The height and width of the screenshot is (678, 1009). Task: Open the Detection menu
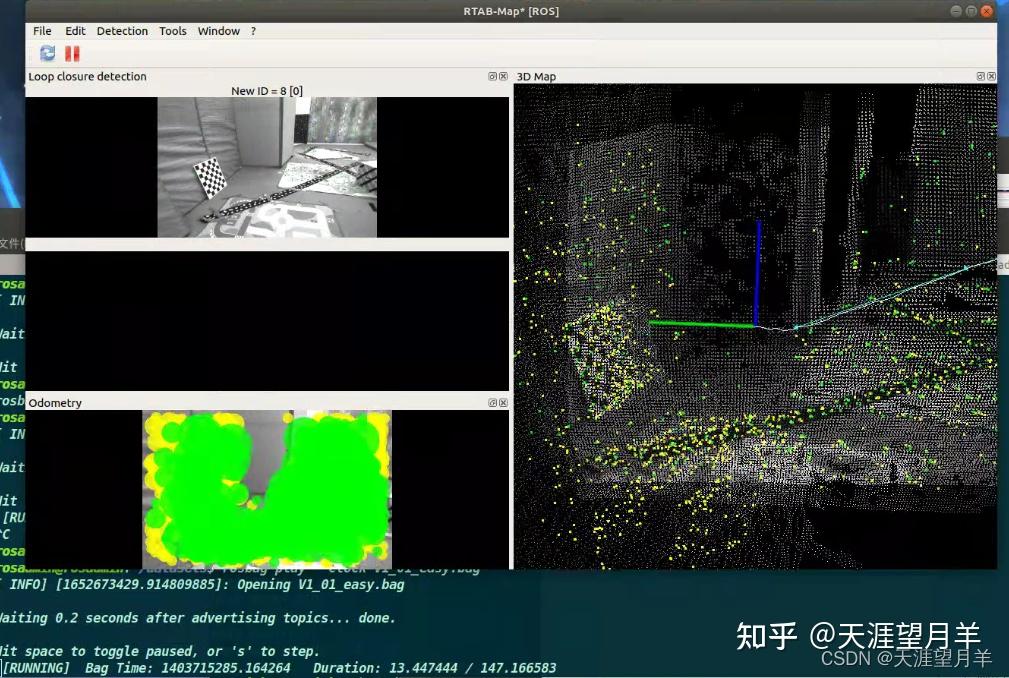[122, 31]
